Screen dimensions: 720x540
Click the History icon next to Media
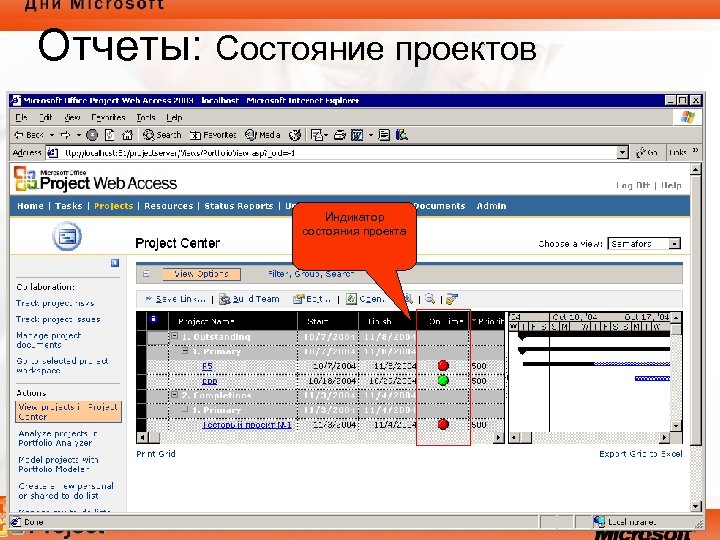click(295, 135)
